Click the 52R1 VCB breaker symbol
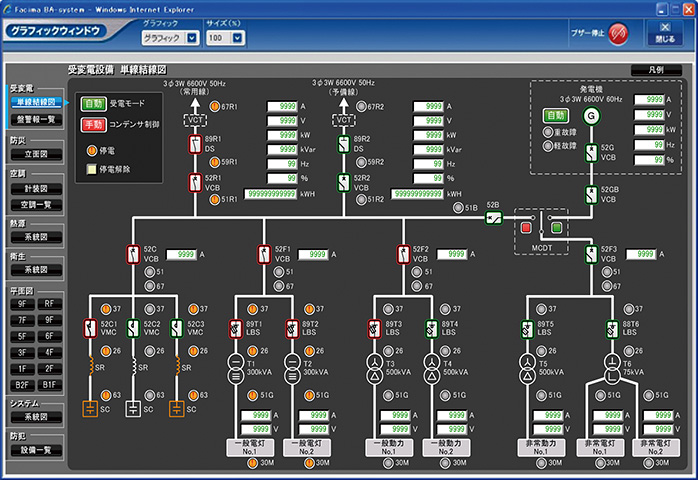Image resolution: width=698 pixels, height=480 pixels. [x=196, y=183]
